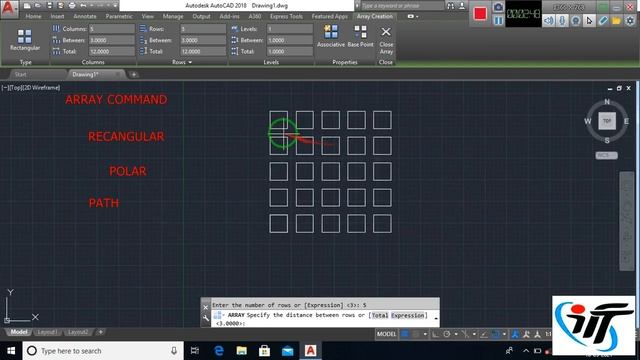
Task: Click the Levels count input field
Action: 289,29
